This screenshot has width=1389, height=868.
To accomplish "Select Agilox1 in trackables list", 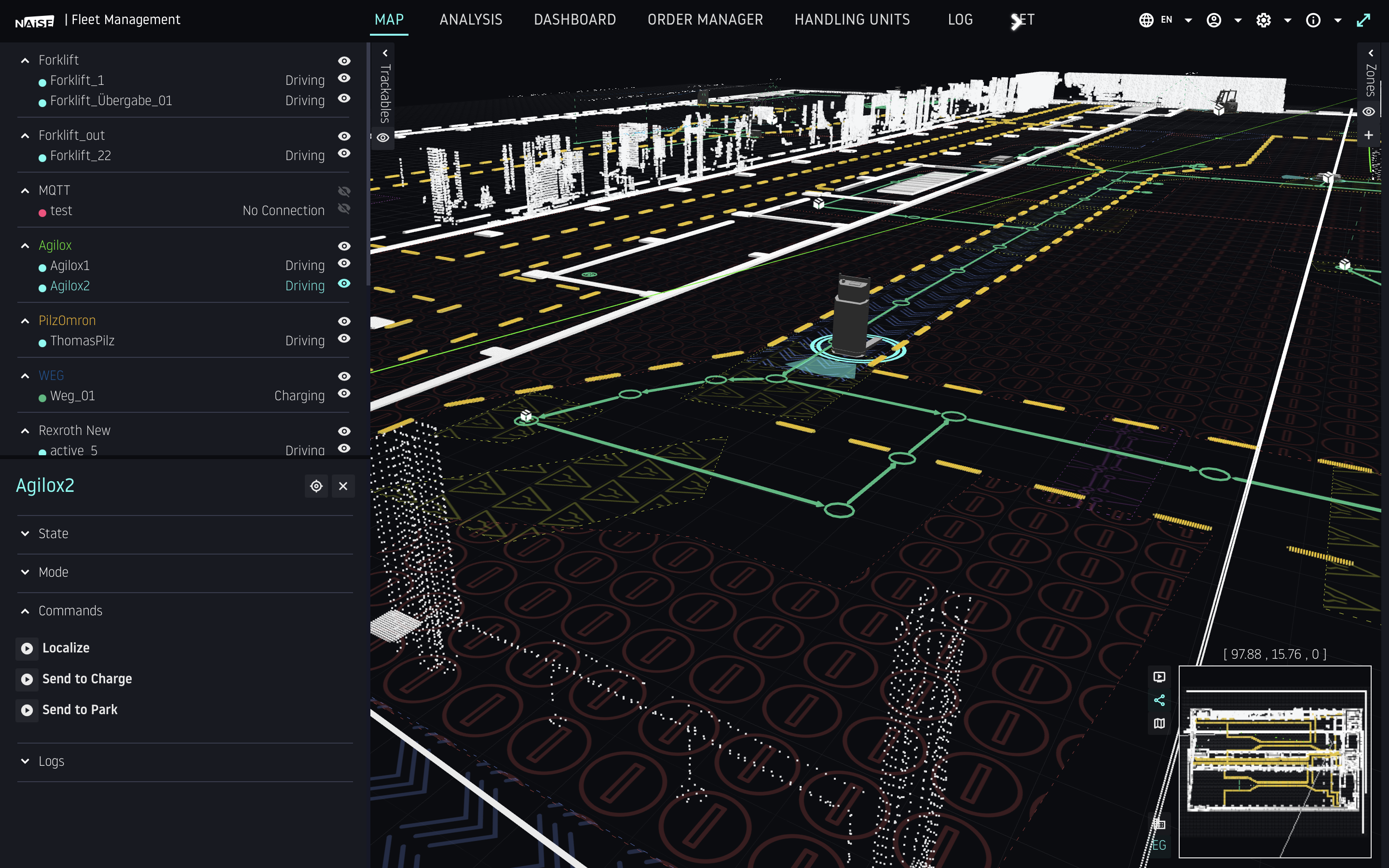I will pyautogui.click(x=69, y=266).
